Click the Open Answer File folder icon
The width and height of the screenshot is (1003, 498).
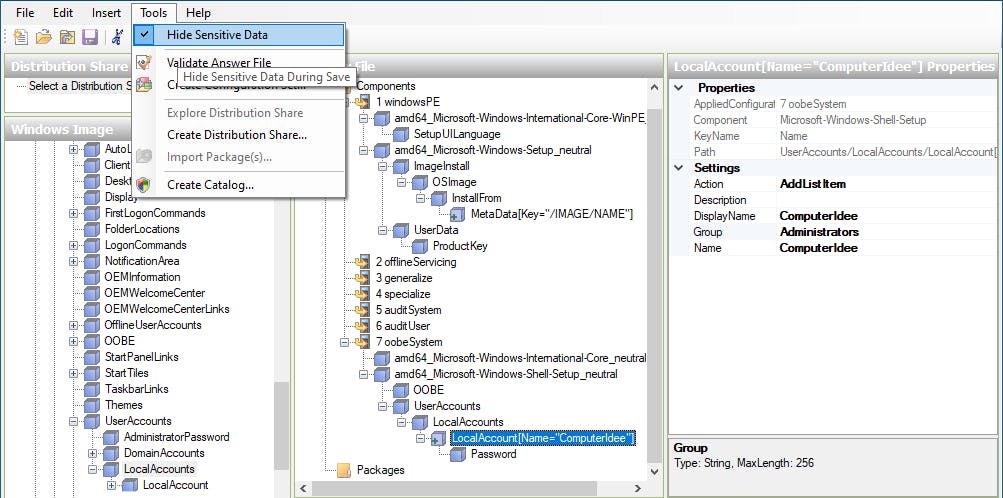point(43,36)
